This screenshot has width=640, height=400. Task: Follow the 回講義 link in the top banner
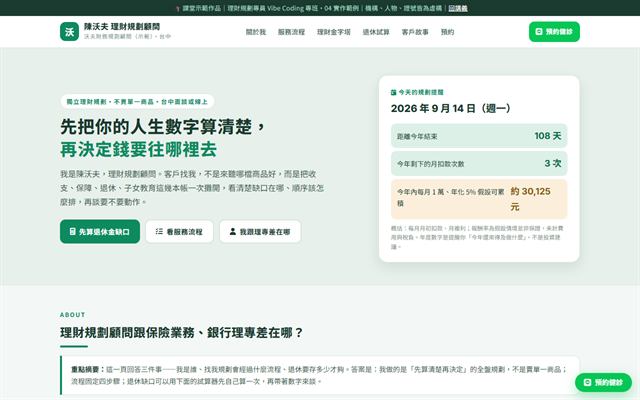(x=458, y=8)
